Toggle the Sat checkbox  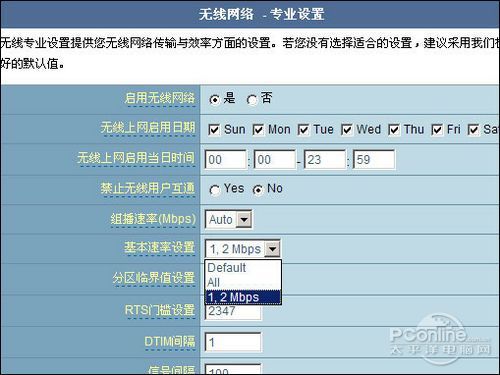pyautogui.click(x=473, y=130)
